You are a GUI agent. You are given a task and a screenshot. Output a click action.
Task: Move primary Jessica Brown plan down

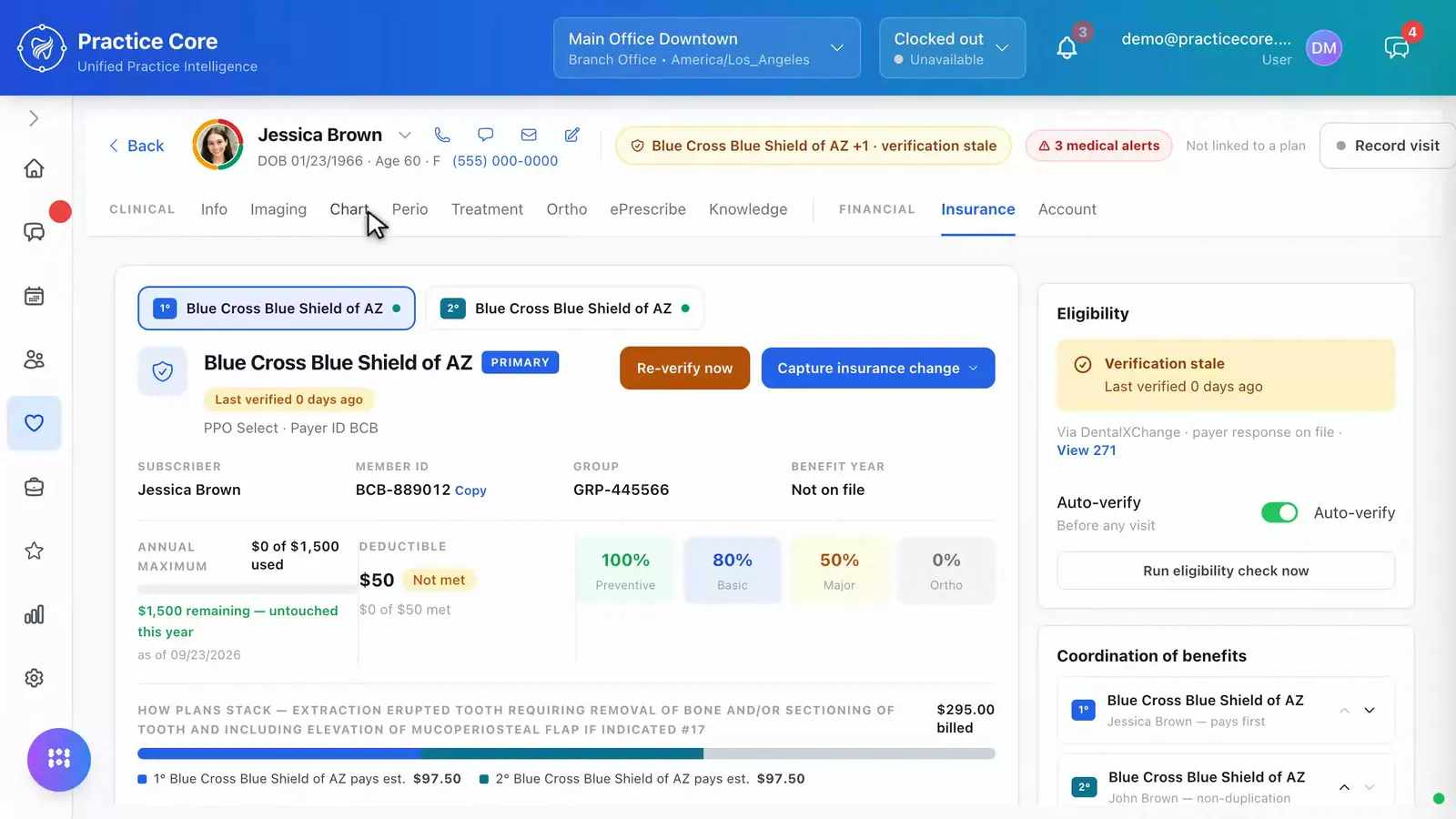[x=1370, y=711]
